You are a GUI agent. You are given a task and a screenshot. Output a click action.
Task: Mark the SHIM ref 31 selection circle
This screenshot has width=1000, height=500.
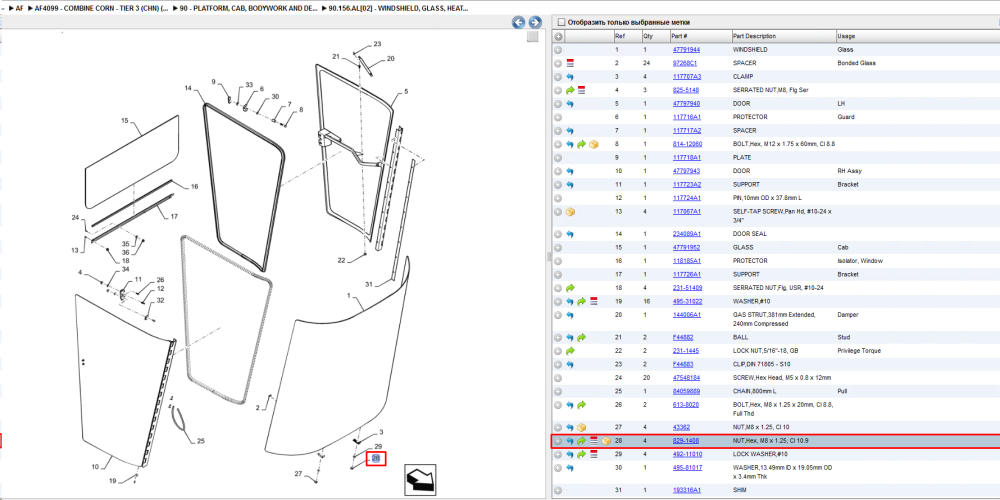(x=558, y=490)
